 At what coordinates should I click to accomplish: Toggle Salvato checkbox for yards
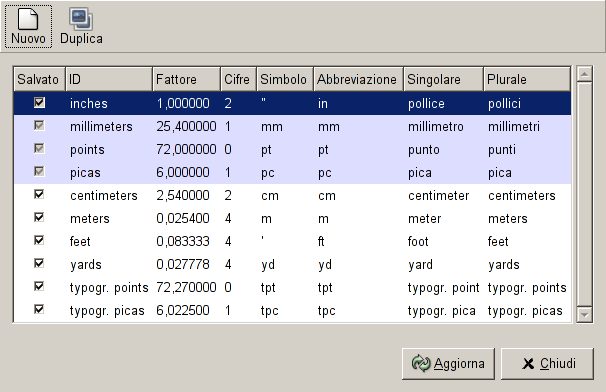39,263
